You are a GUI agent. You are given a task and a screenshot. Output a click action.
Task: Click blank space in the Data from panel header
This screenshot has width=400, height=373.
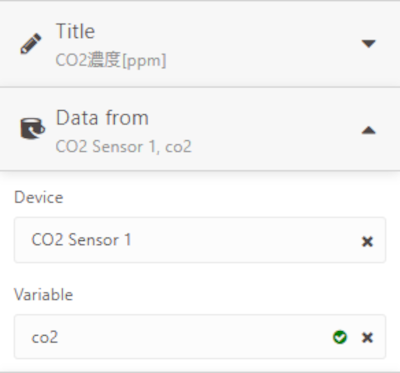tap(267, 130)
